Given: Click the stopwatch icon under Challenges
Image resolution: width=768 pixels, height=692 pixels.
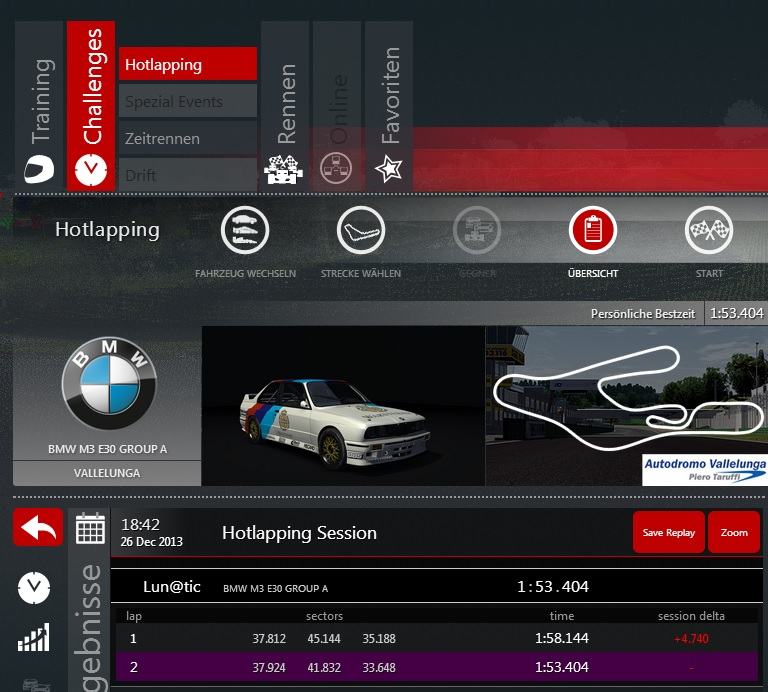Looking at the screenshot, I should 91,170.
